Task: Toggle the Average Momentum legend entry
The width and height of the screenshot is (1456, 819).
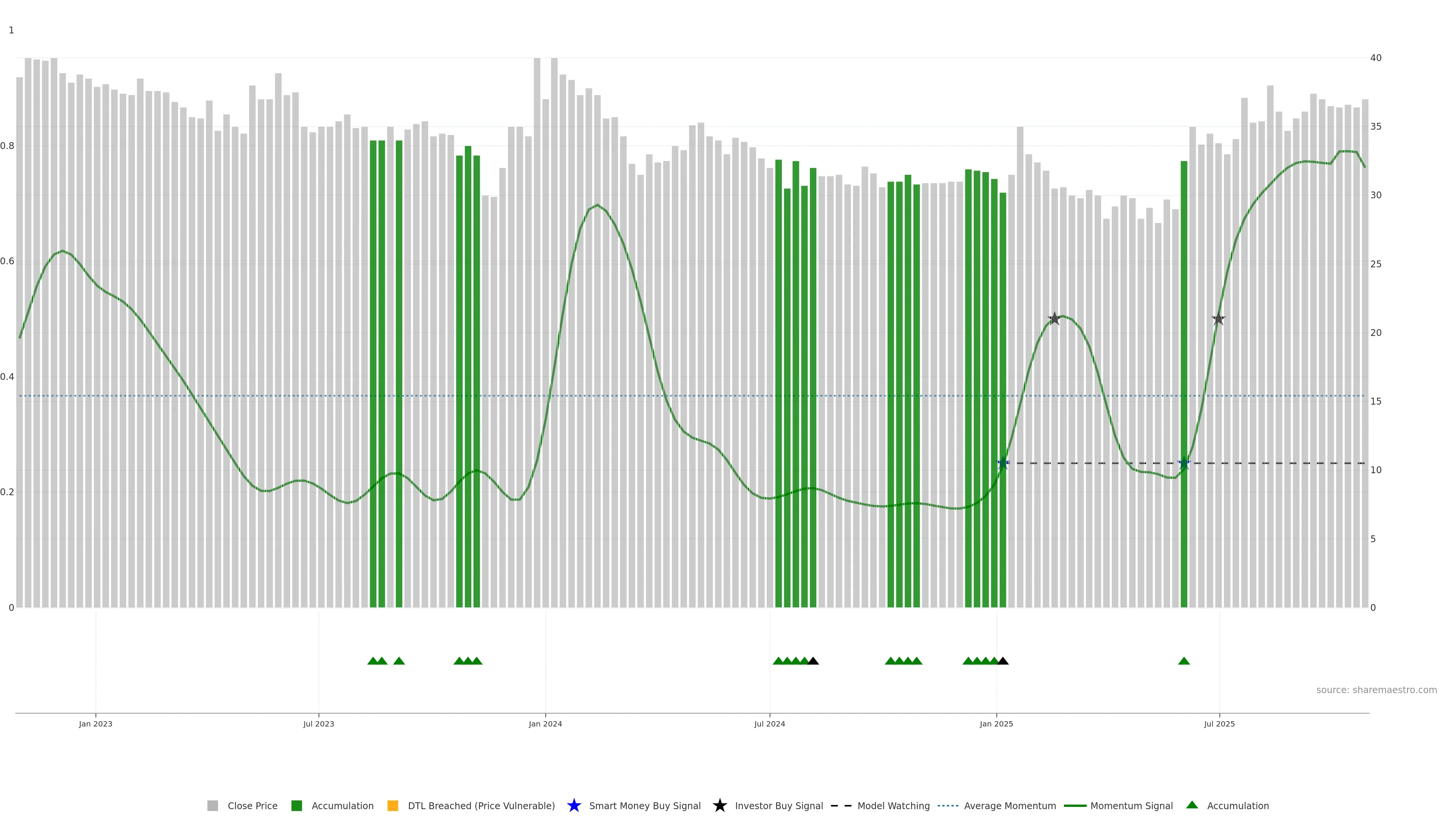Action: [x=1009, y=805]
